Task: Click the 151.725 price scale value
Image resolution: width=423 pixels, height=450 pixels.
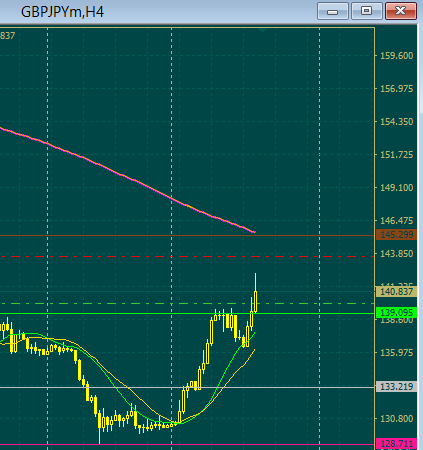Action: click(x=397, y=155)
